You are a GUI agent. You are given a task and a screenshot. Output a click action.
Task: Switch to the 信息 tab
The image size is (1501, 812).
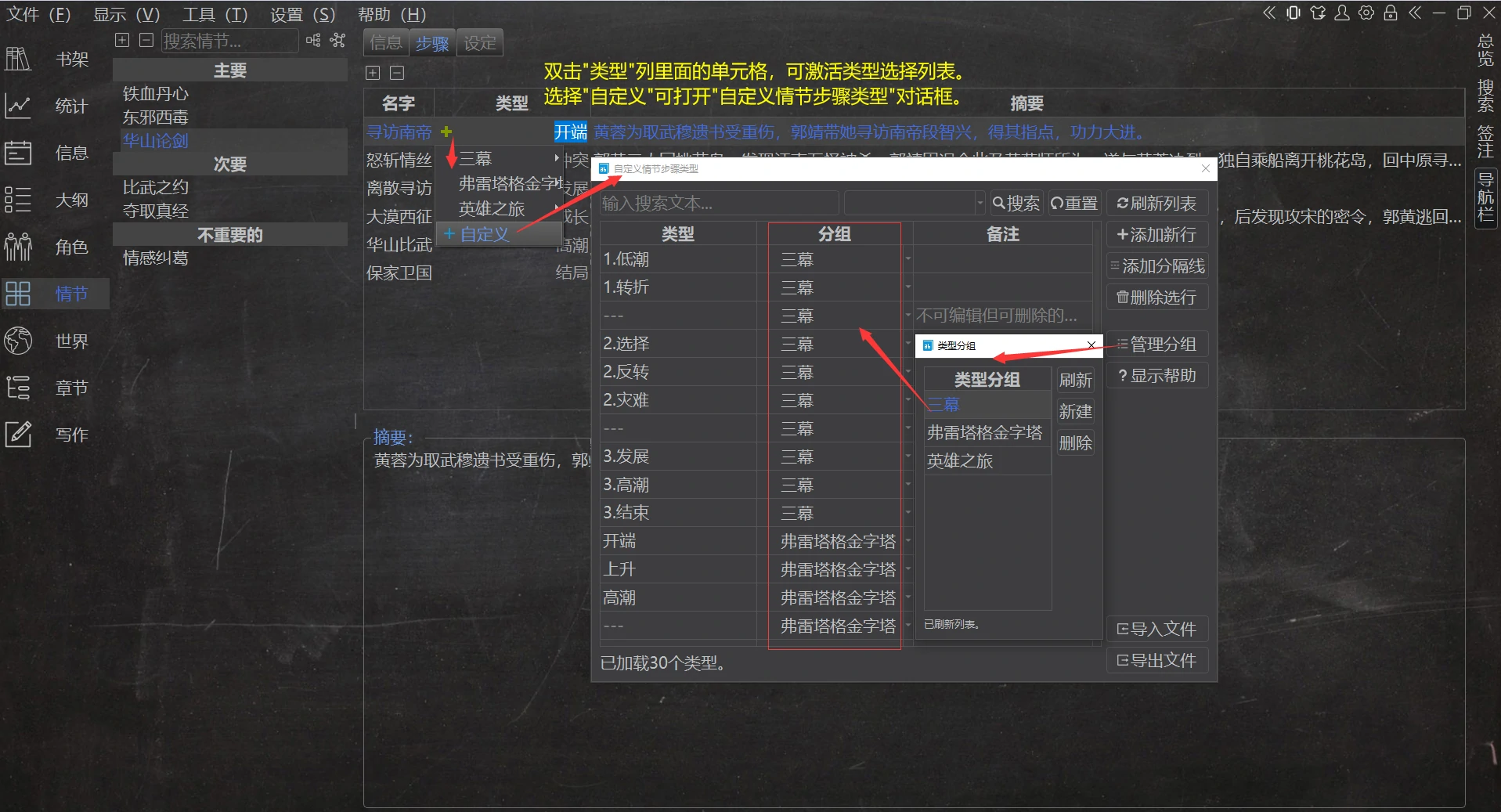[x=386, y=42]
